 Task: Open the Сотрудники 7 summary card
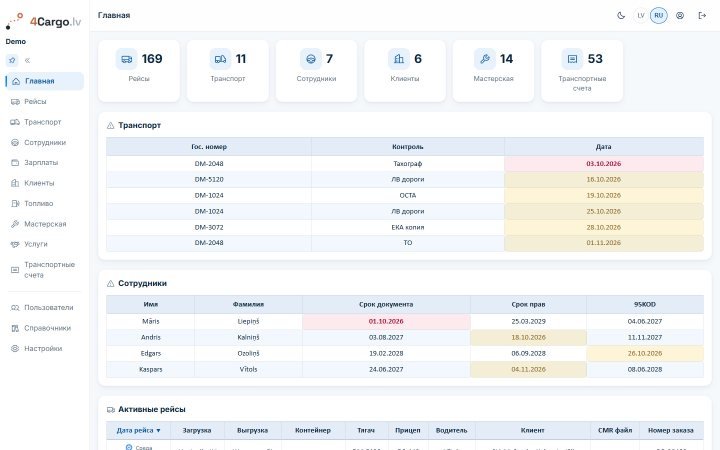316,71
